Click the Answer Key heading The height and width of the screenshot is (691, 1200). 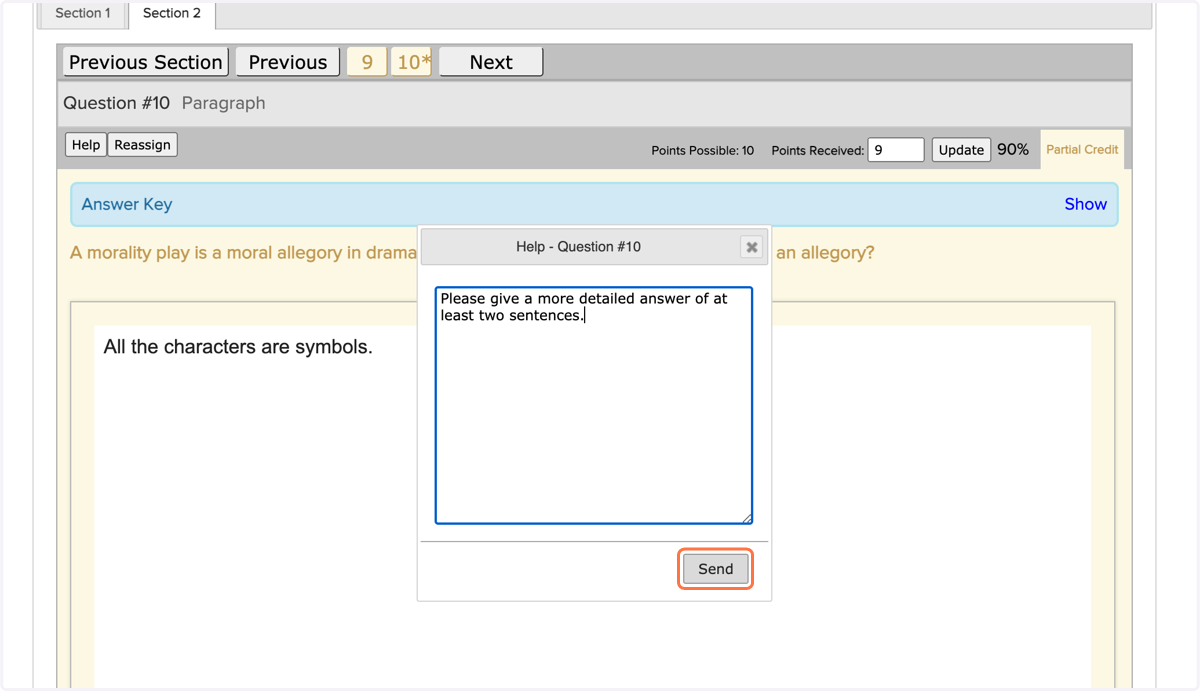point(127,204)
